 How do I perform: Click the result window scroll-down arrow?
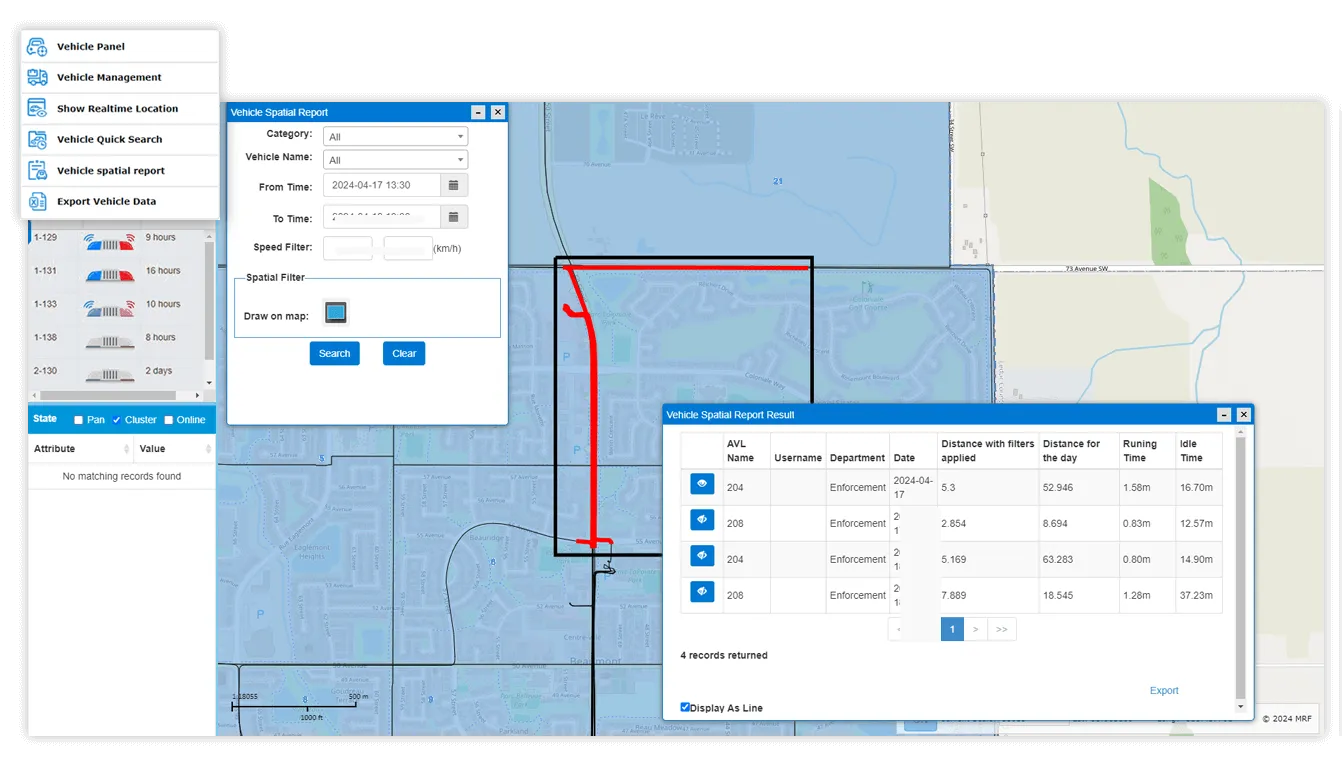click(x=1241, y=706)
